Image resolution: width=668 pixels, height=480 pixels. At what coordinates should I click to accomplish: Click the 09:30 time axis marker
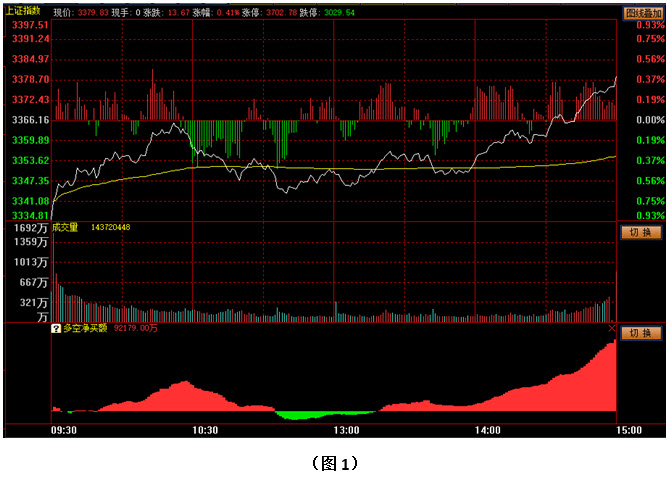(62, 429)
